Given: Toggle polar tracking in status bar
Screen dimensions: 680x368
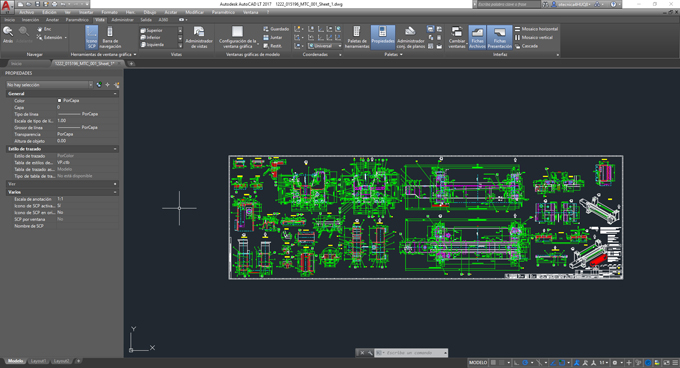Looking at the screenshot, I should [x=525, y=363].
